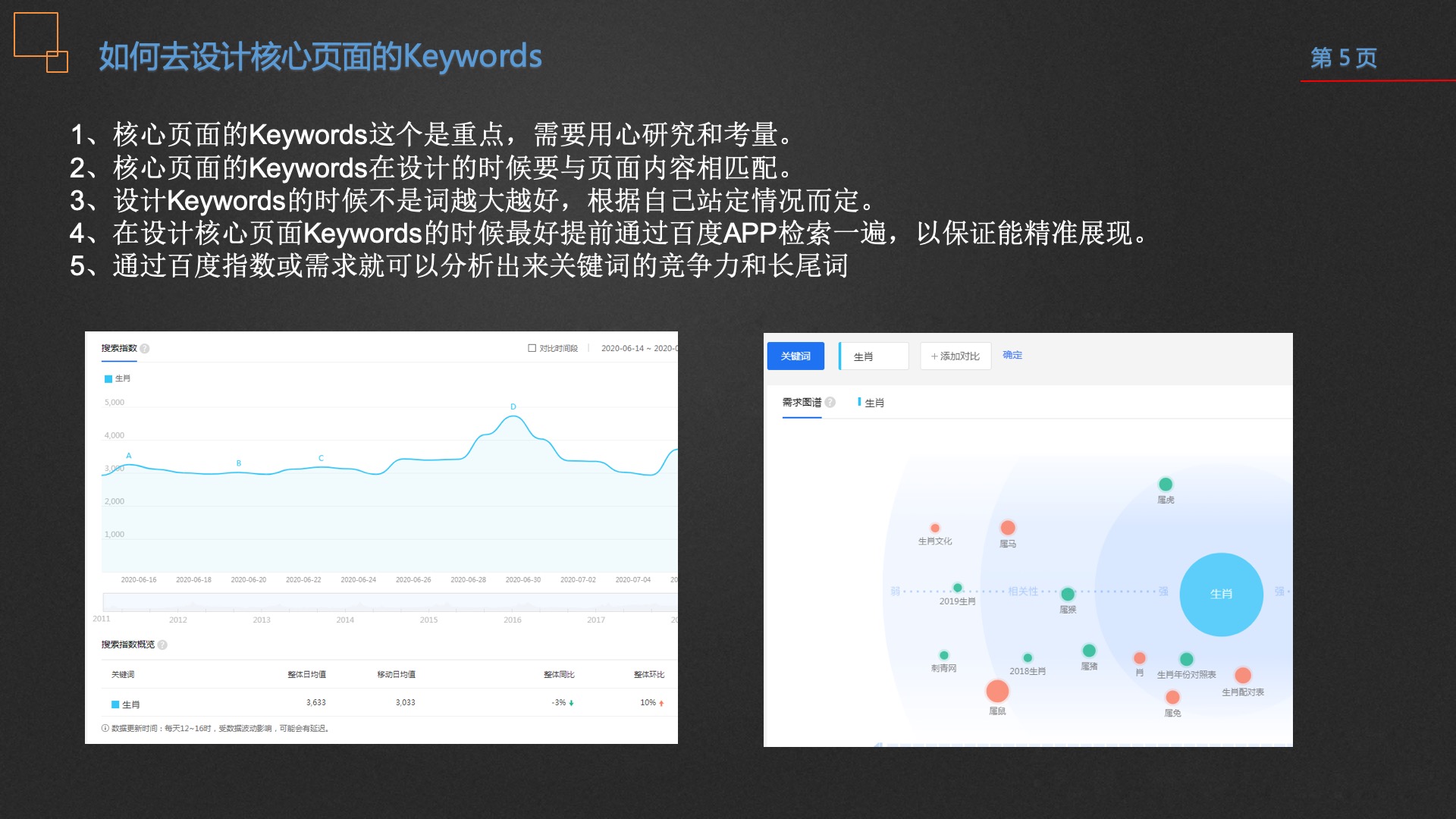
Task: Click the 刺青网 bubble
Action: point(944,655)
